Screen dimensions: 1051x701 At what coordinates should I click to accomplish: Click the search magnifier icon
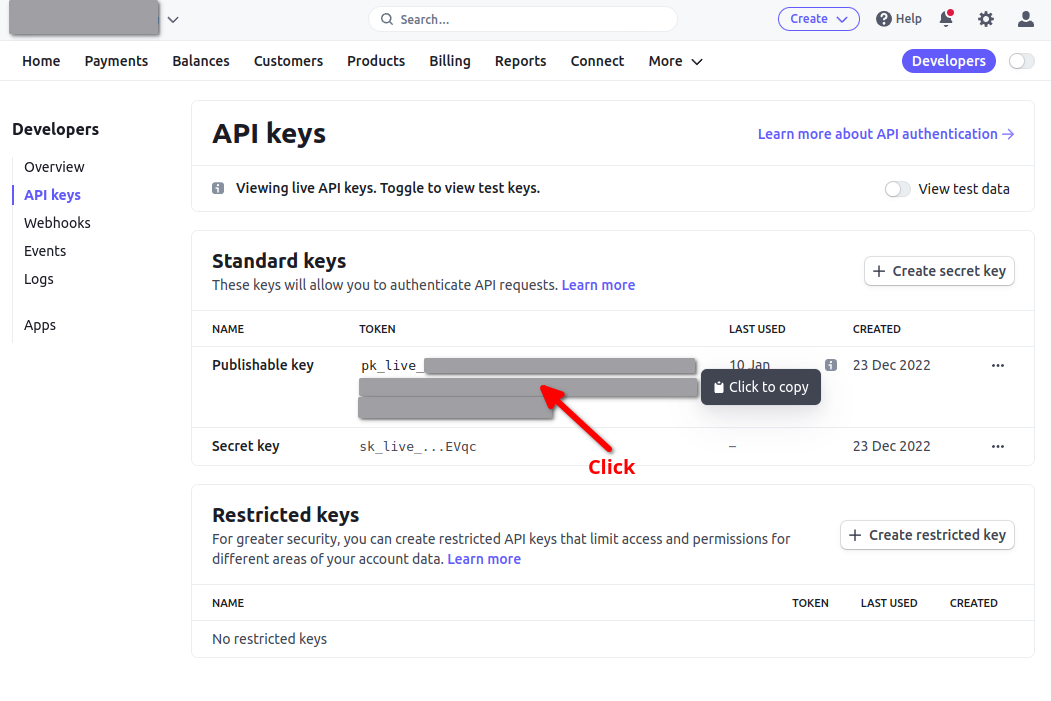point(387,19)
